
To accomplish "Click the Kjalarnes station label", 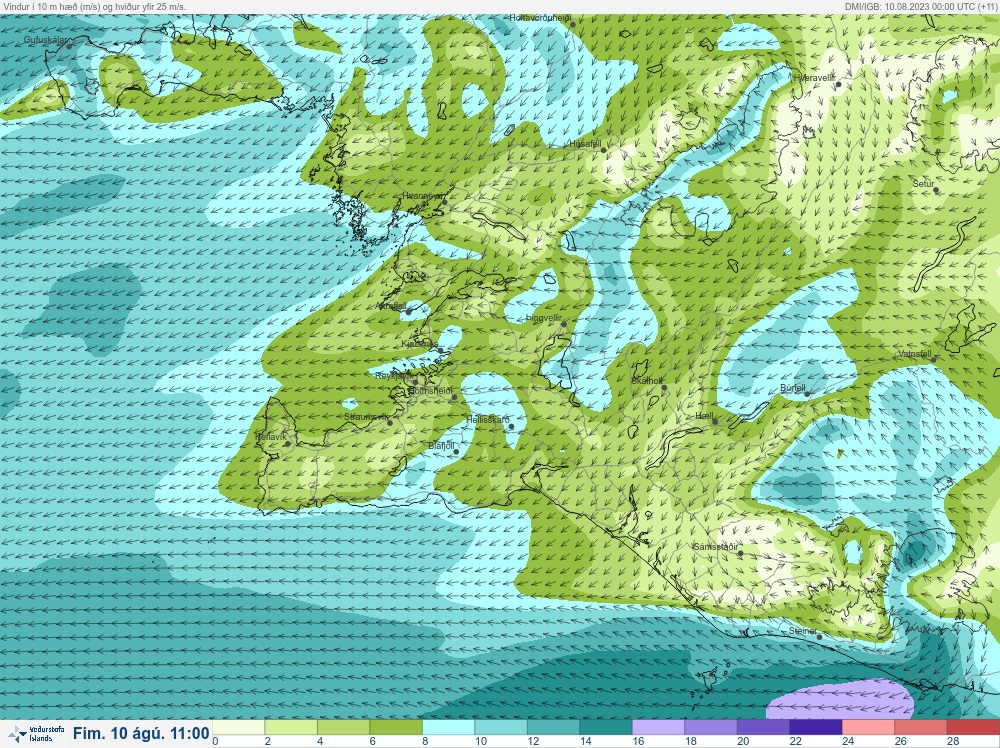I will click(x=420, y=344).
